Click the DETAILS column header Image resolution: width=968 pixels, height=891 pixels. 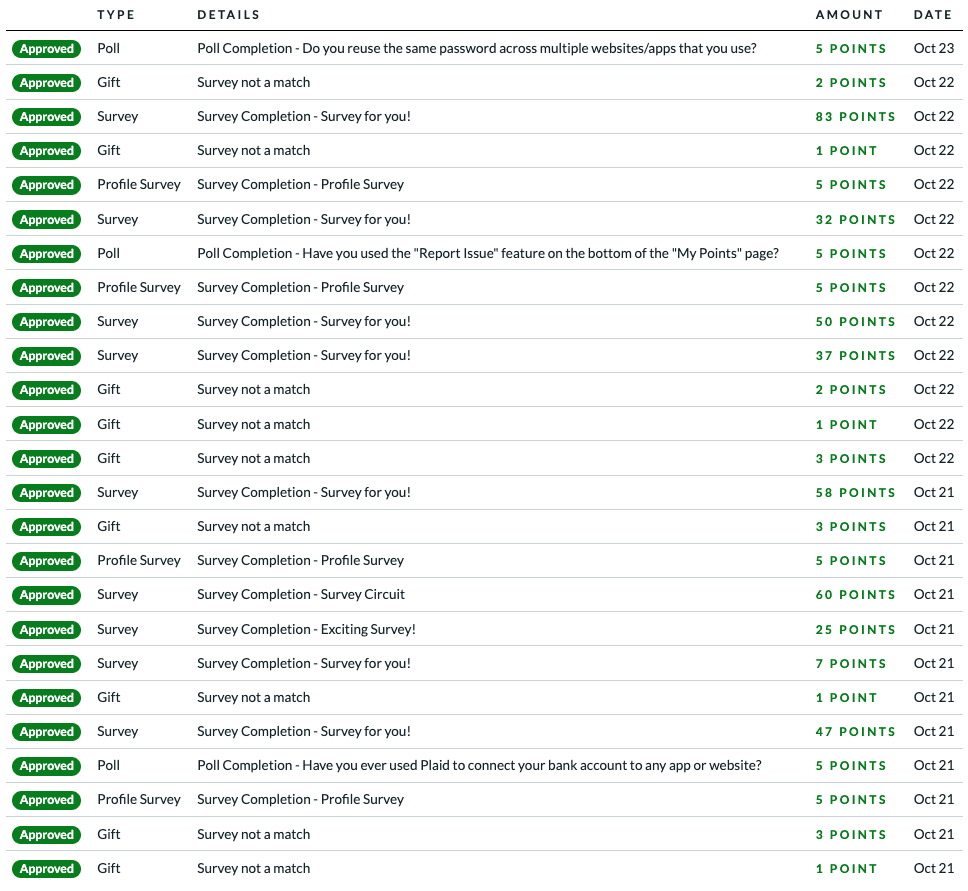(x=228, y=15)
